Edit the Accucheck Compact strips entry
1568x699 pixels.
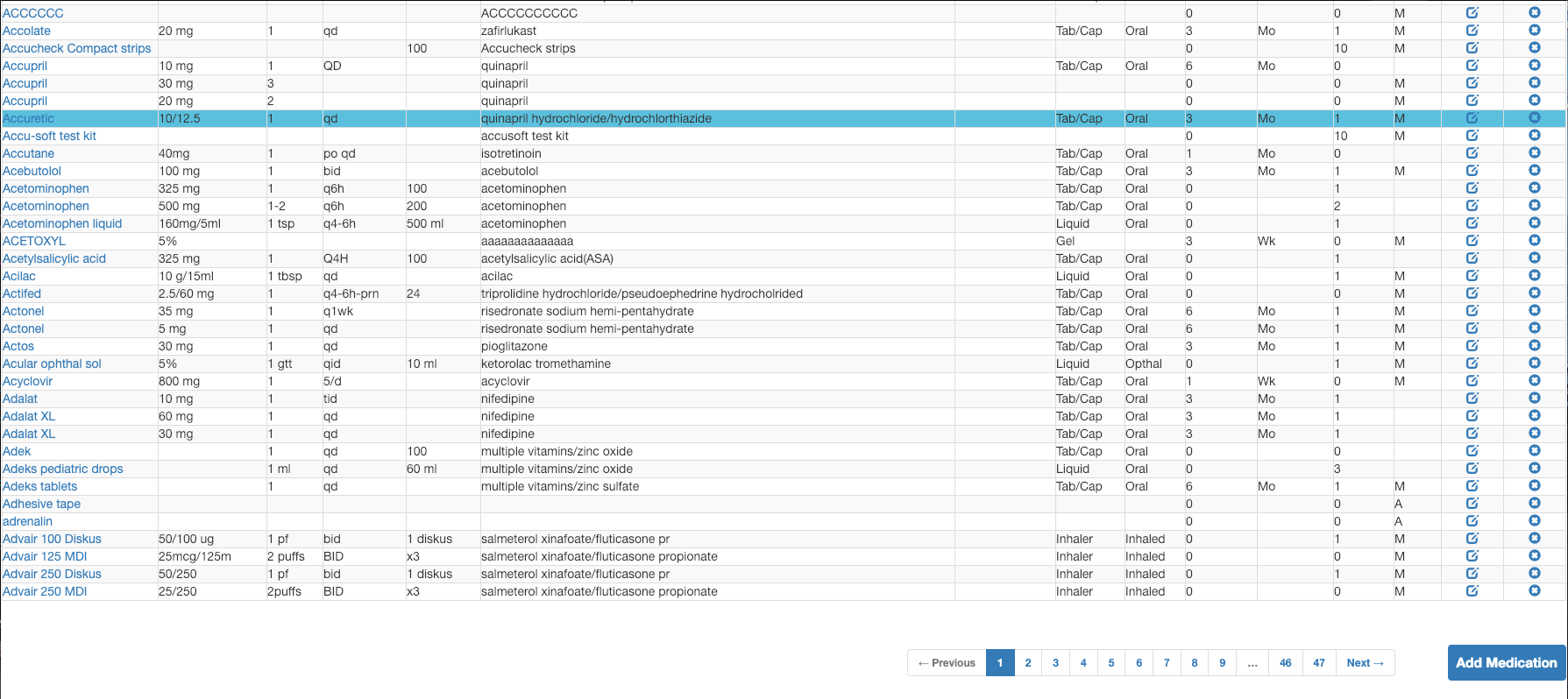[x=1472, y=48]
